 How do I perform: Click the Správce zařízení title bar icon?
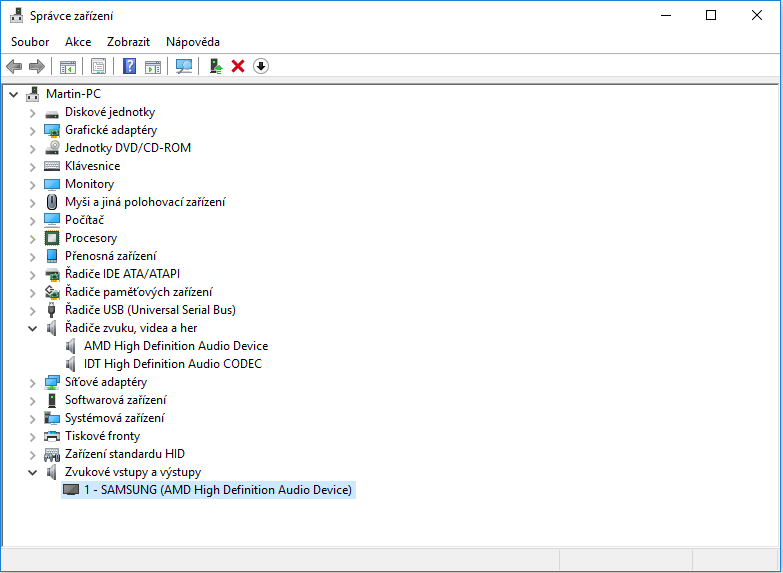pos(16,15)
